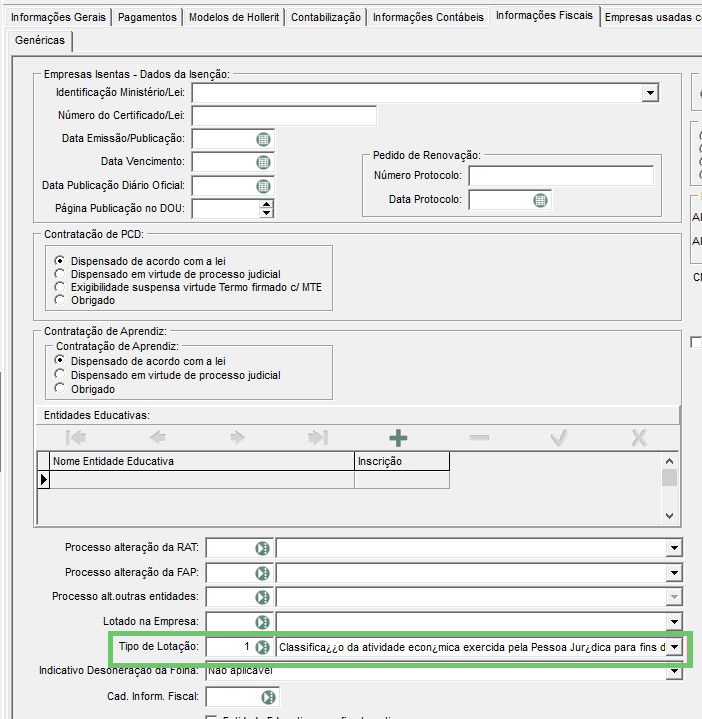The width and height of the screenshot is (702, 719).
Task: Go to last Entidades Educativas record
Action: coord(318,438)
